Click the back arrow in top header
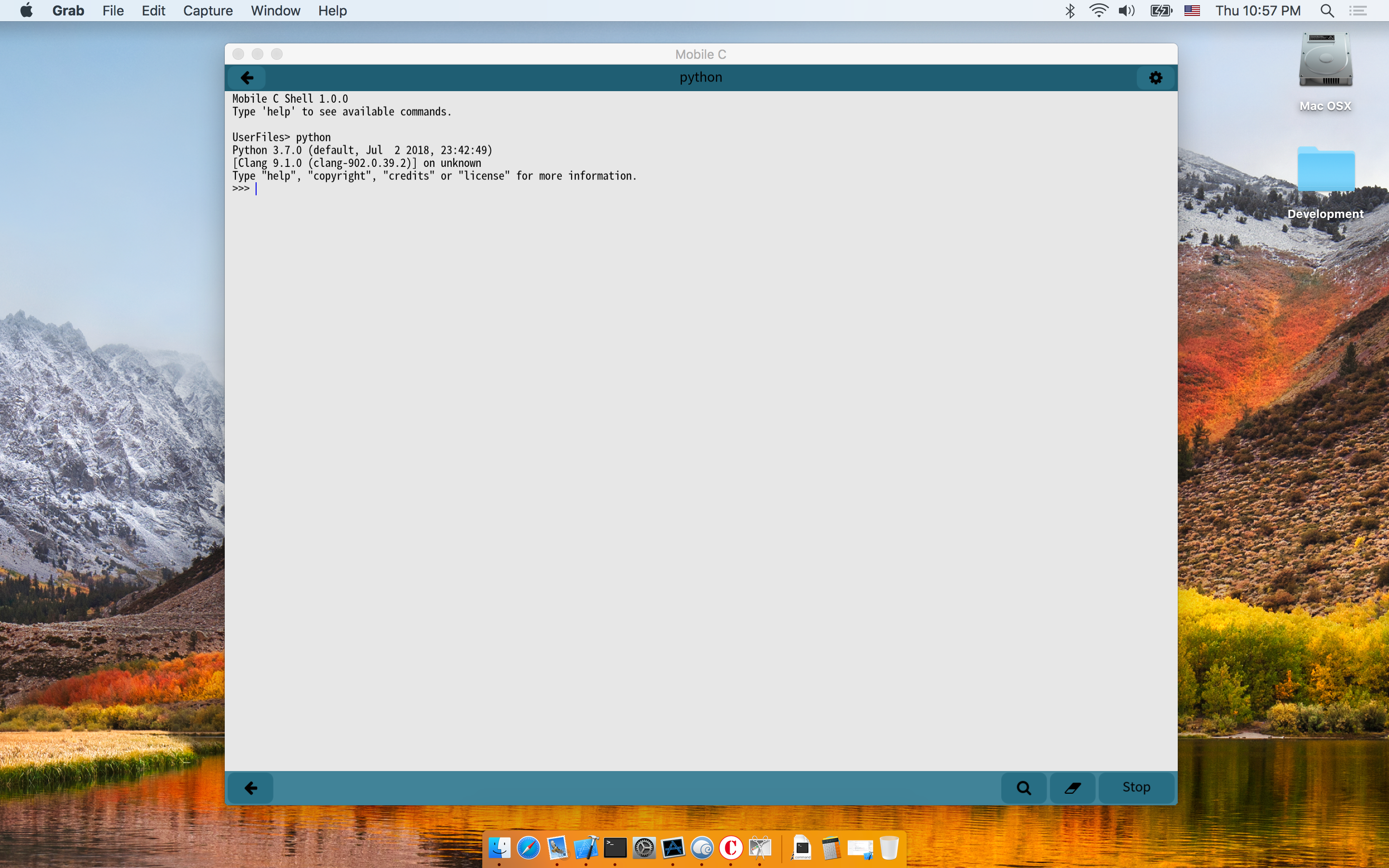This screenshot has height=868, width=1389. click(x=247, y=78)
